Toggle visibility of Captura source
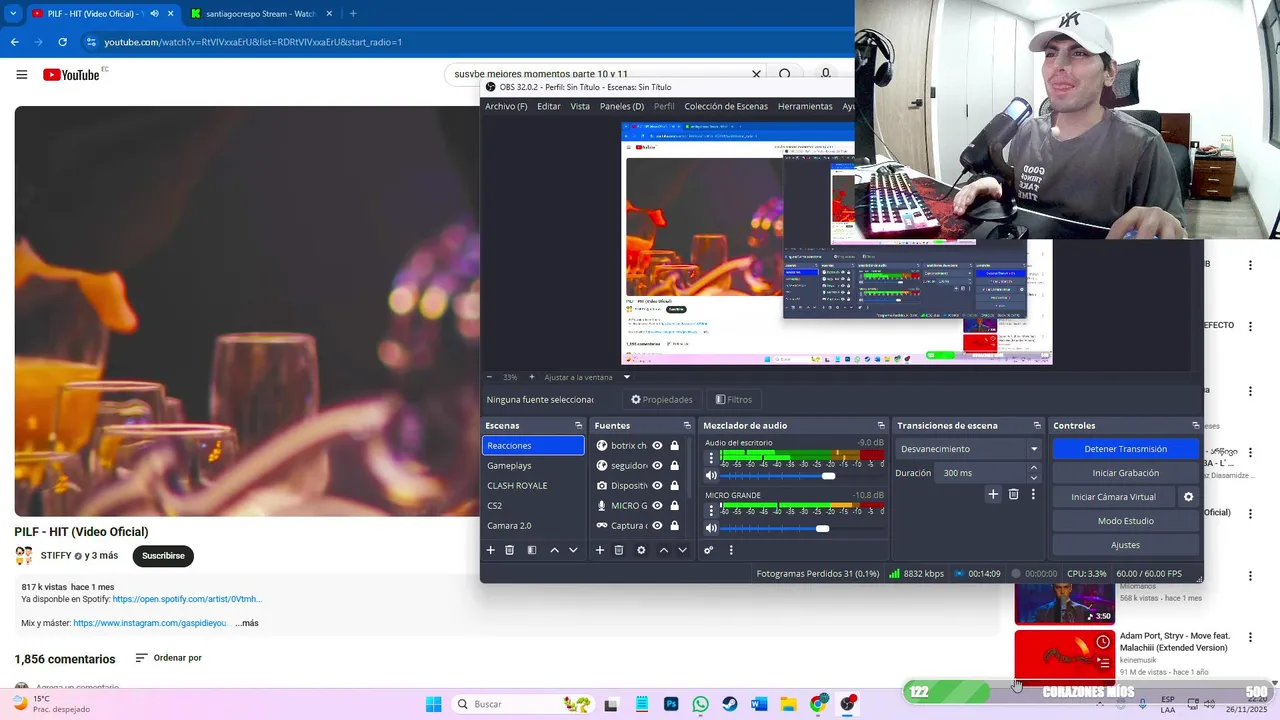Image resolution: width=1280 pixels, height=720 pixels. [x=657, y=526]
